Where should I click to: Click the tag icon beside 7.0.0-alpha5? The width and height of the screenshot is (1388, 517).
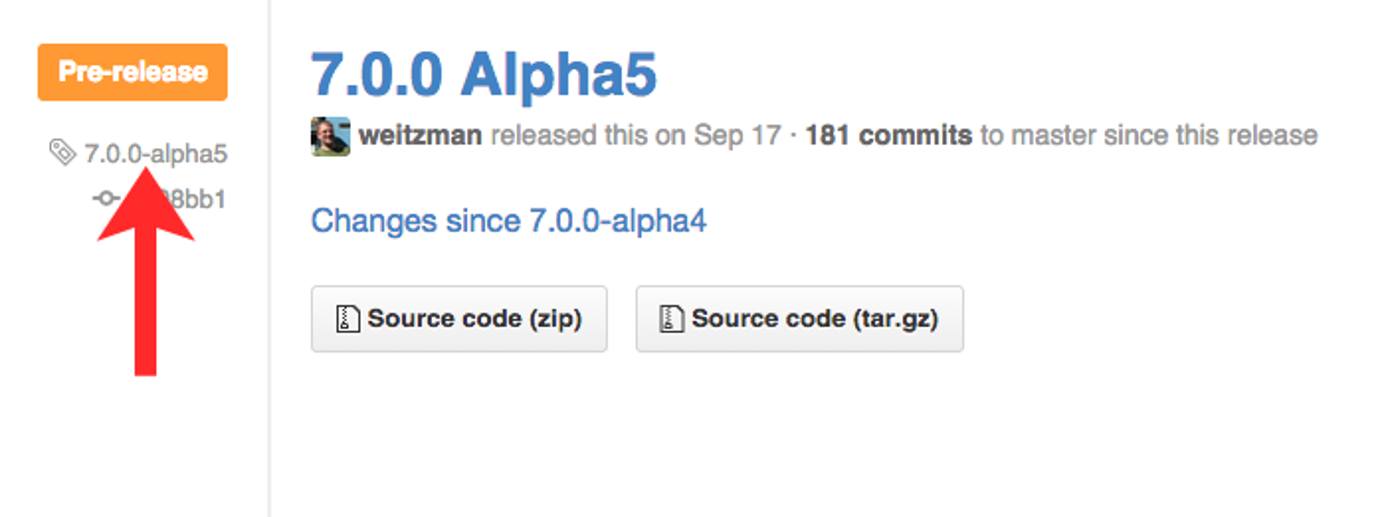pyautogui.click(x=62, y=153)
